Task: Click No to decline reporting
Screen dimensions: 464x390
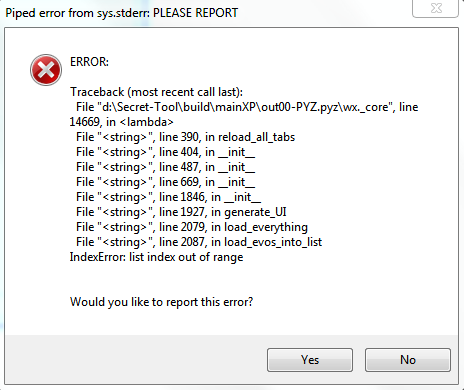Action: (x=408, y=360)
